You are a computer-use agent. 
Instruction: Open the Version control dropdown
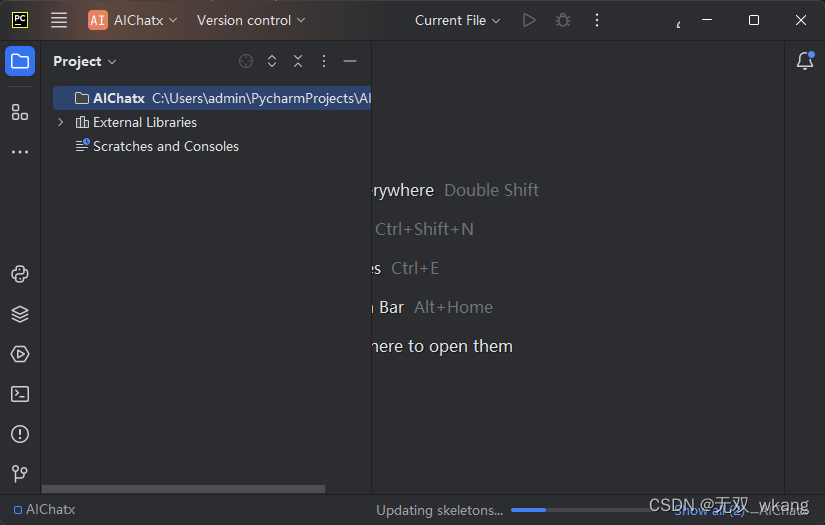point(250,21)
